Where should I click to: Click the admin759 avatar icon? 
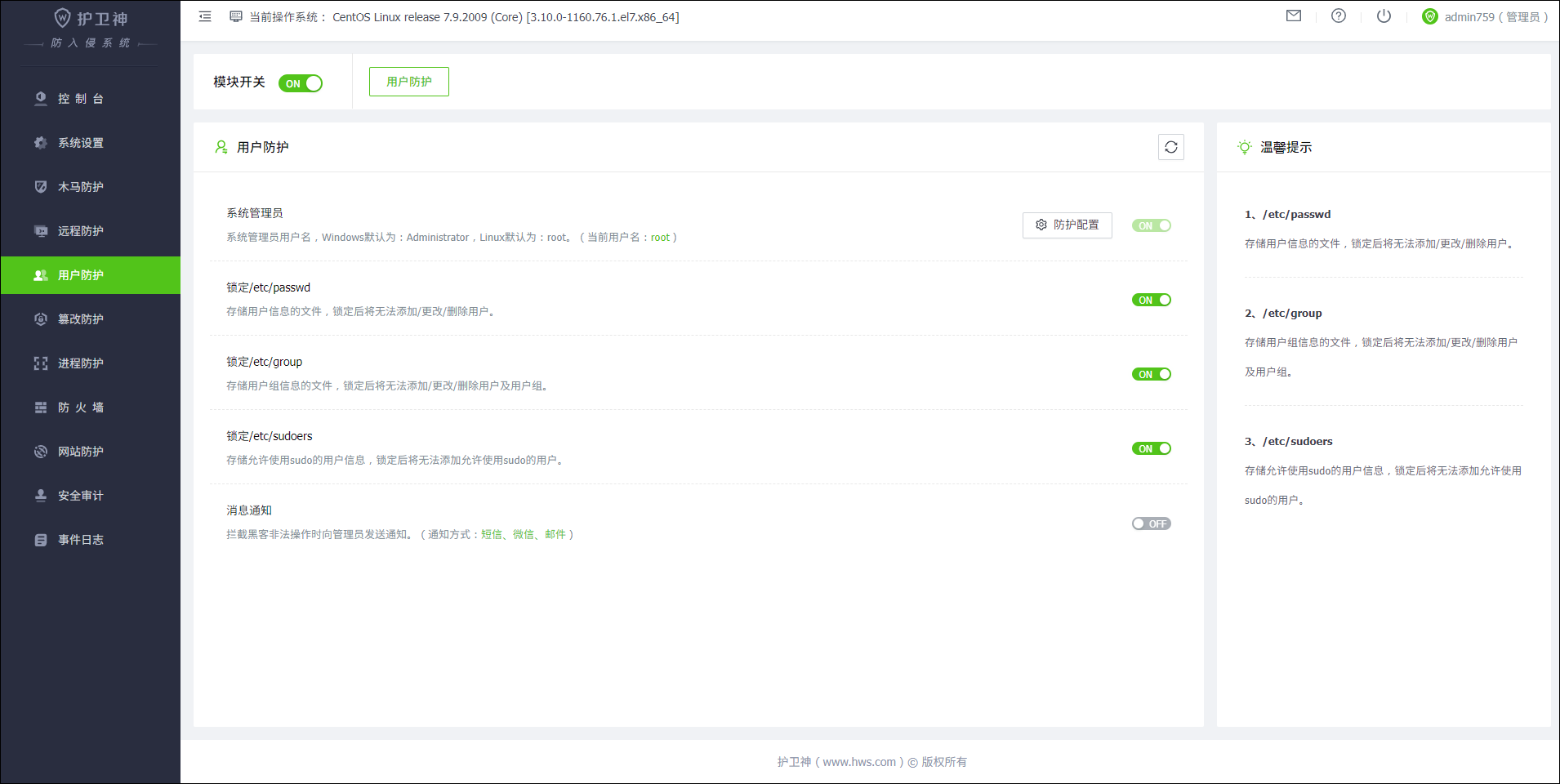pos(1430,16)
